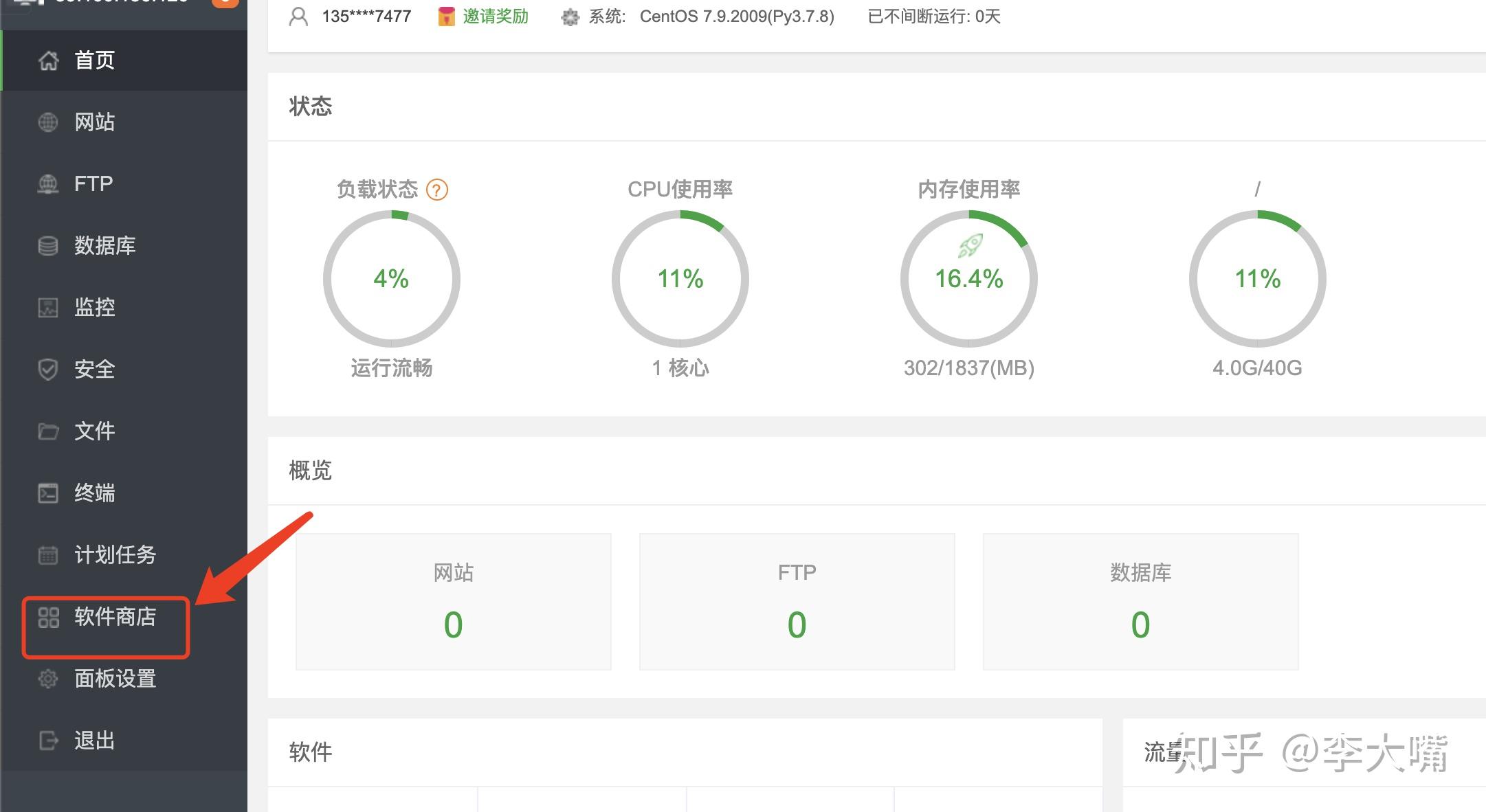Click the memory release rocket icon
Image resolution: width=1486 pixels, height=812 pixels.
click(x=970, y=245)
